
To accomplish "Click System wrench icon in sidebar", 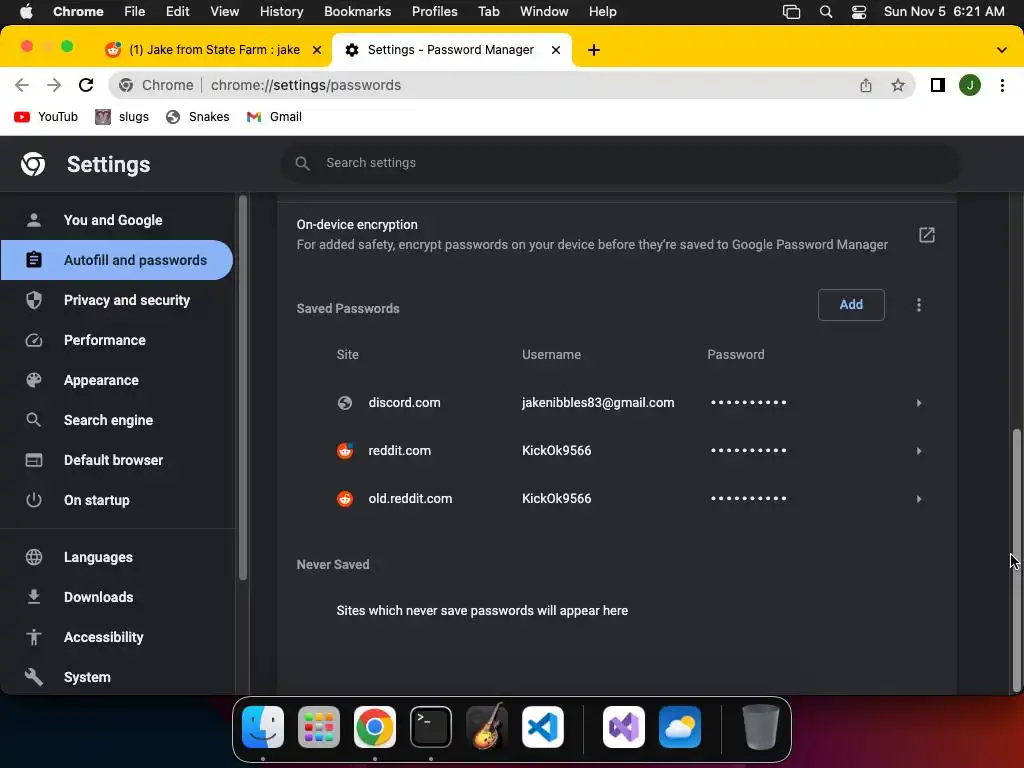I will pyautogui.click(x=34, y=677).
